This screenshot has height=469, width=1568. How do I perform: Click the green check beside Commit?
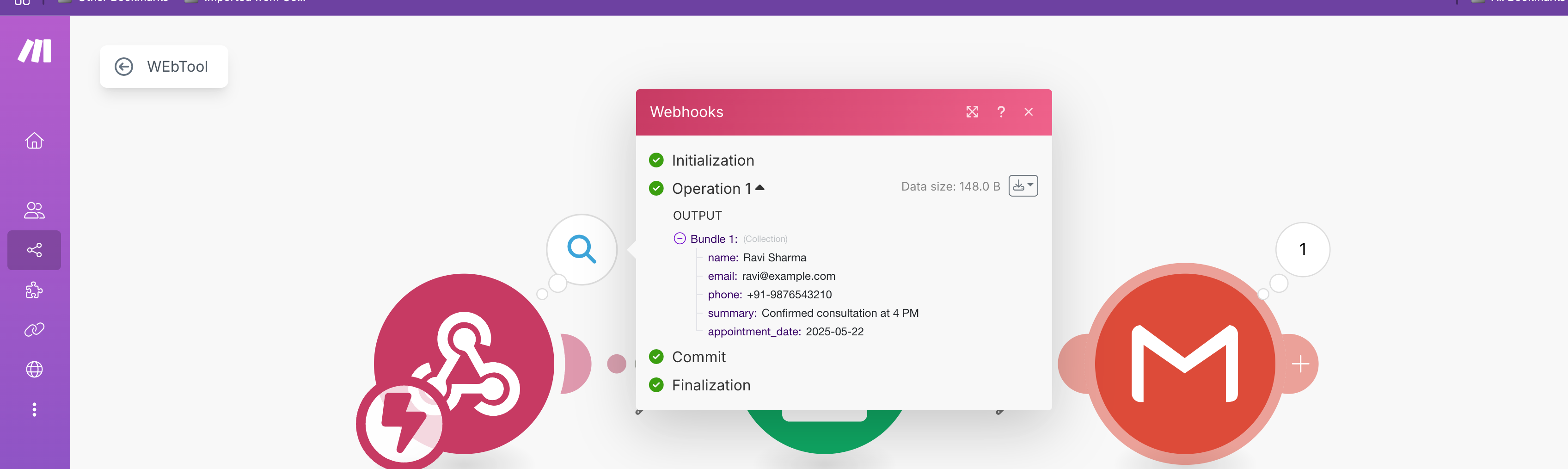tap(656, 357)
